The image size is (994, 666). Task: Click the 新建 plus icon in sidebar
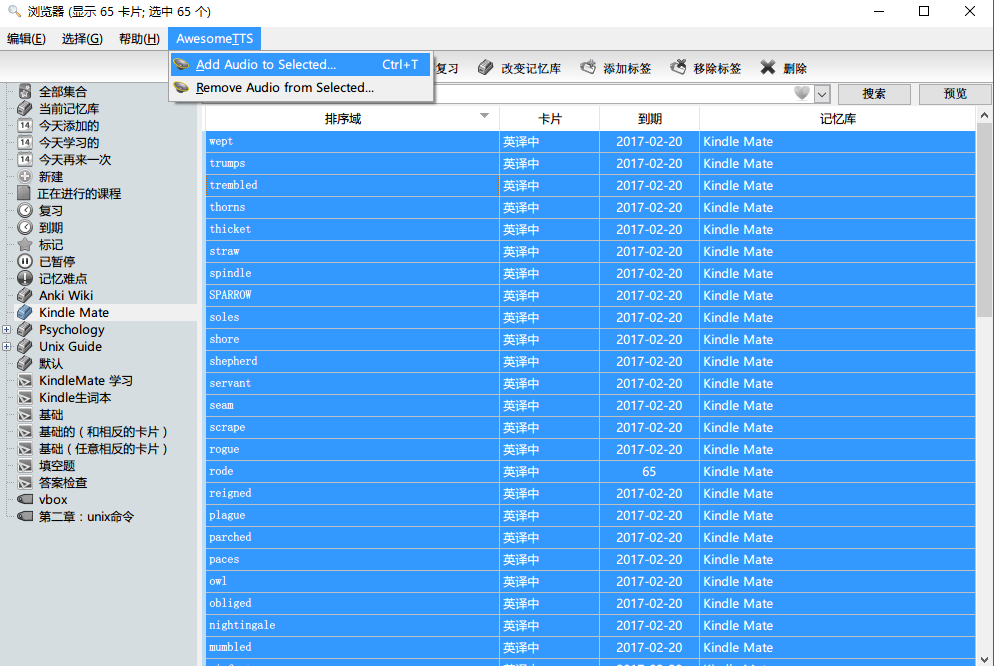click(25, 177)
